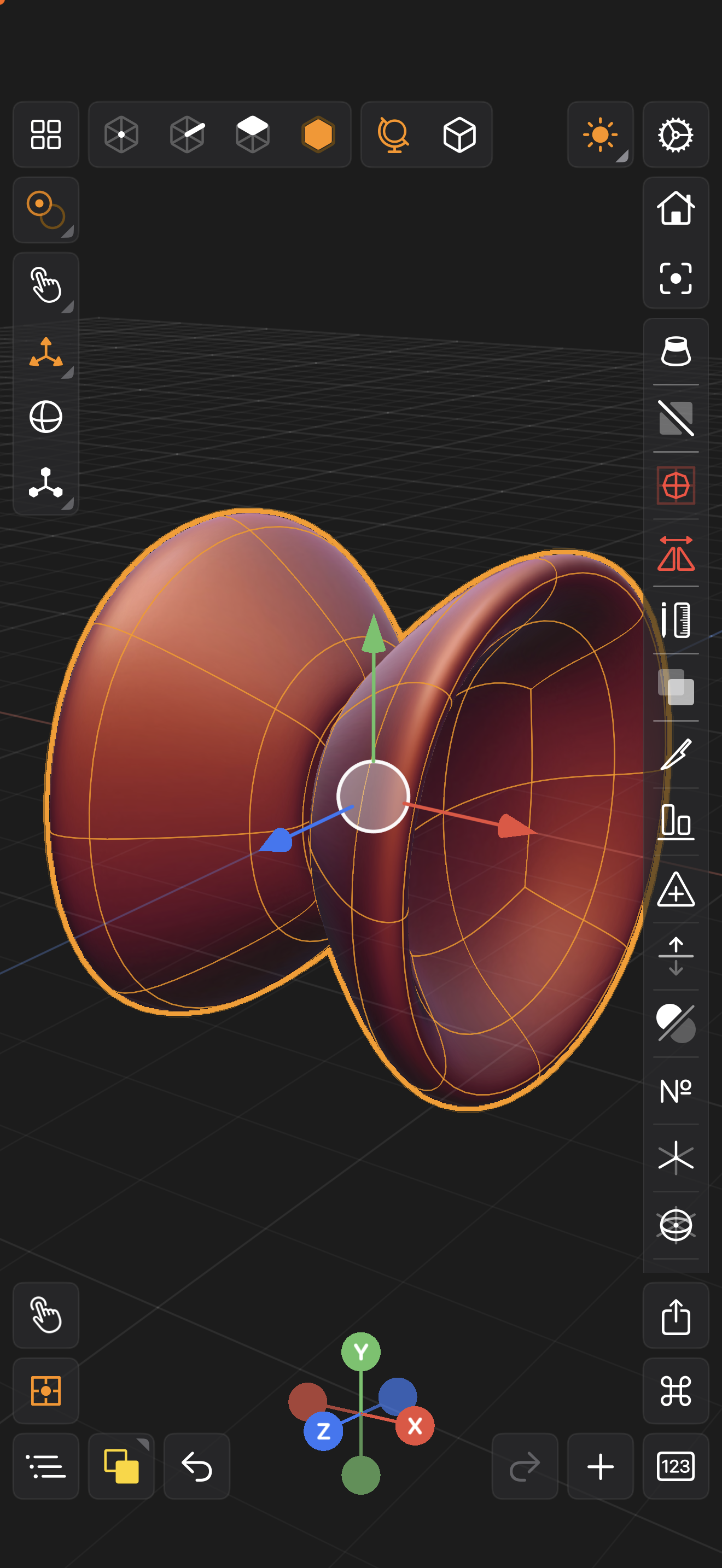
Task: Tap the lower touch hand icon
Action: (x=45, y=1315)
